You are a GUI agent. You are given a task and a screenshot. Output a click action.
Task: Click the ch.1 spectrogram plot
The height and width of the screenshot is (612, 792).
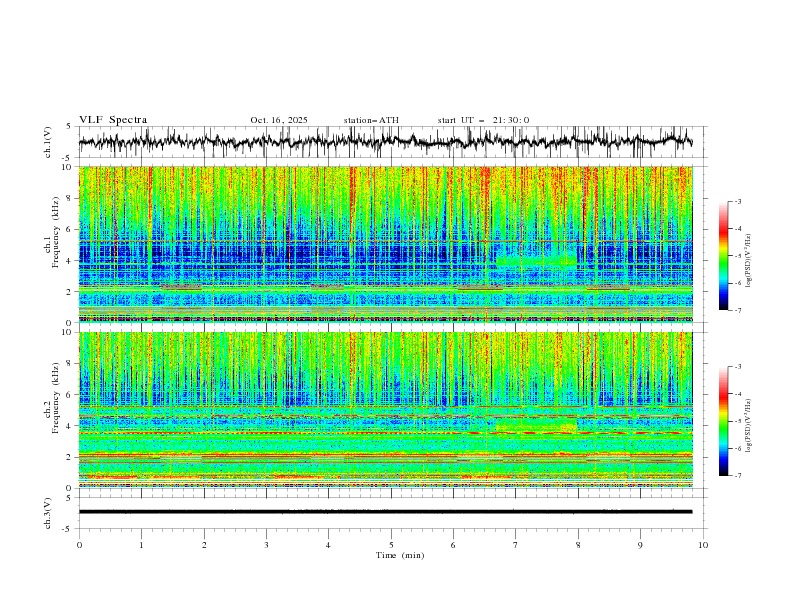385,244
